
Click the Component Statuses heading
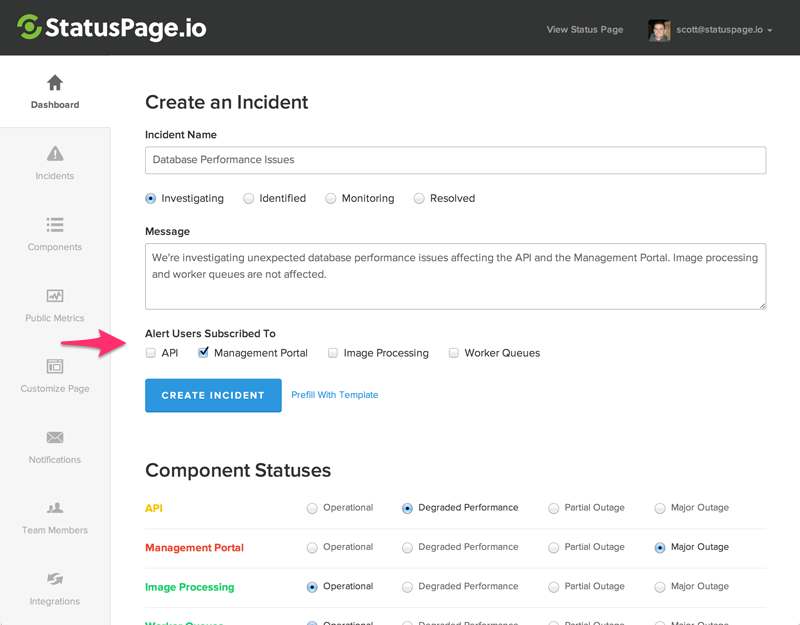coord(238,470)
